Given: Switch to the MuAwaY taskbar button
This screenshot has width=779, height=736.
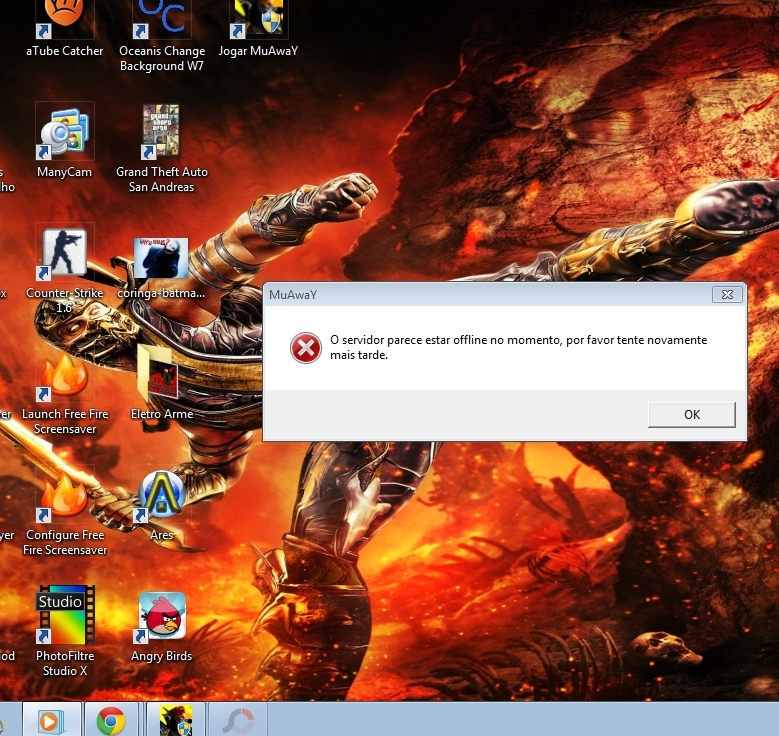Looking at the screenshot, I should coord(175,719).
